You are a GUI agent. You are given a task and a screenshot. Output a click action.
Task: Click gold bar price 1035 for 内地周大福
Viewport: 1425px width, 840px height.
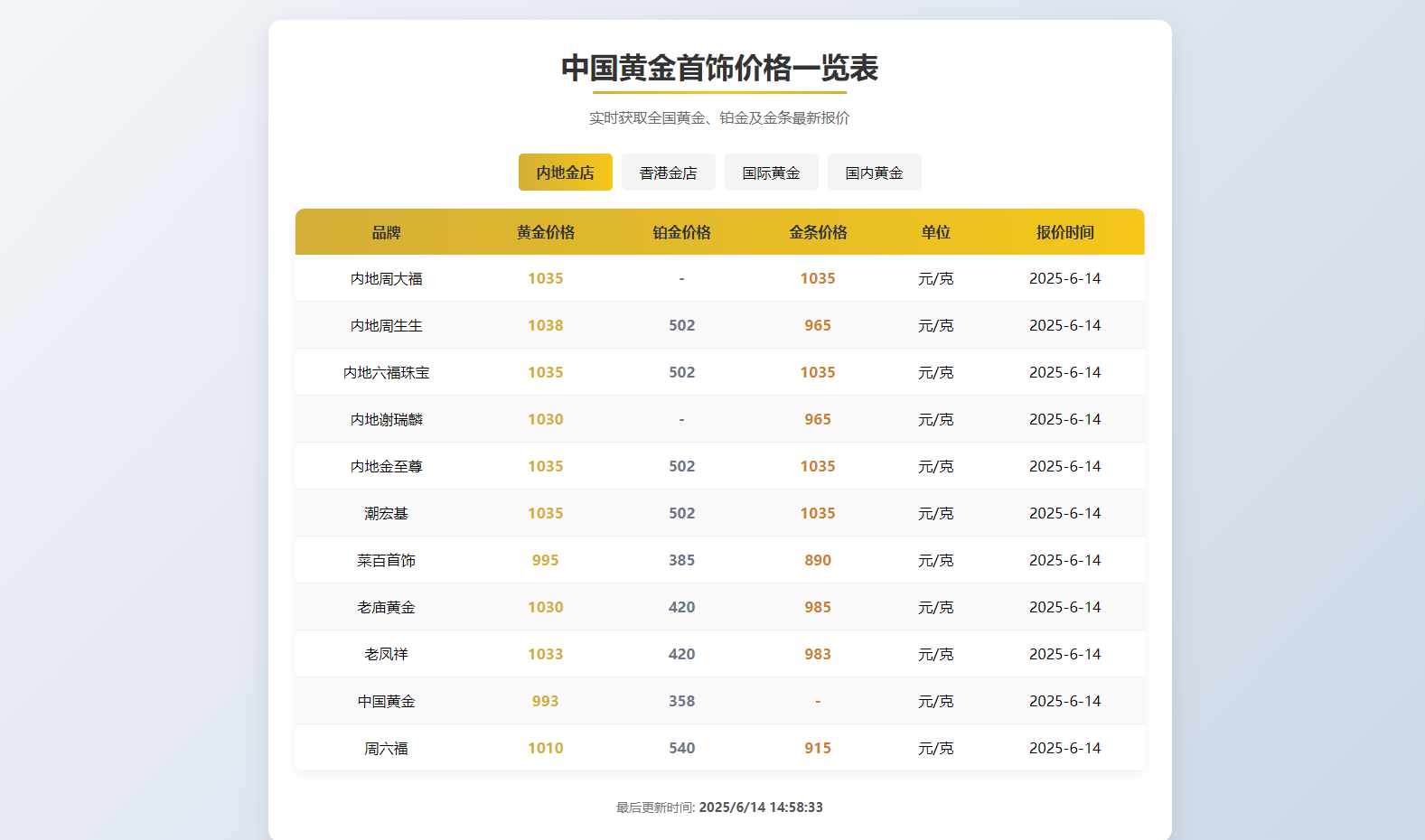point(818,278)
